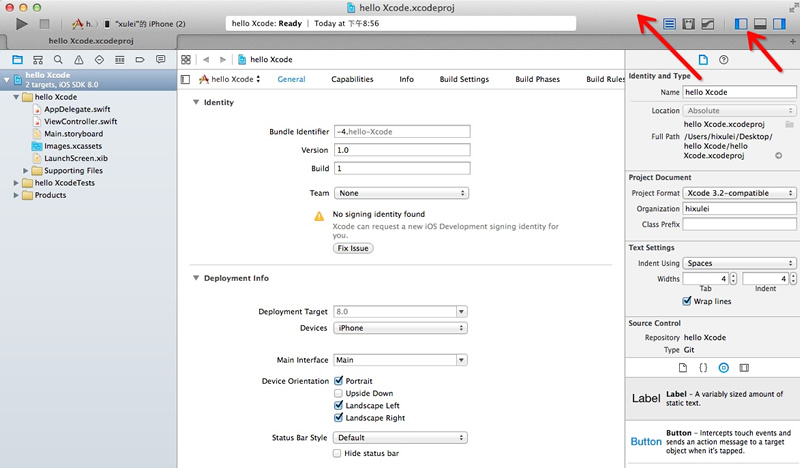Image resolution: width=800 pixels, height=468 pixels.
Task: Enable Upside Down orientation
Action: coord(338,393)
